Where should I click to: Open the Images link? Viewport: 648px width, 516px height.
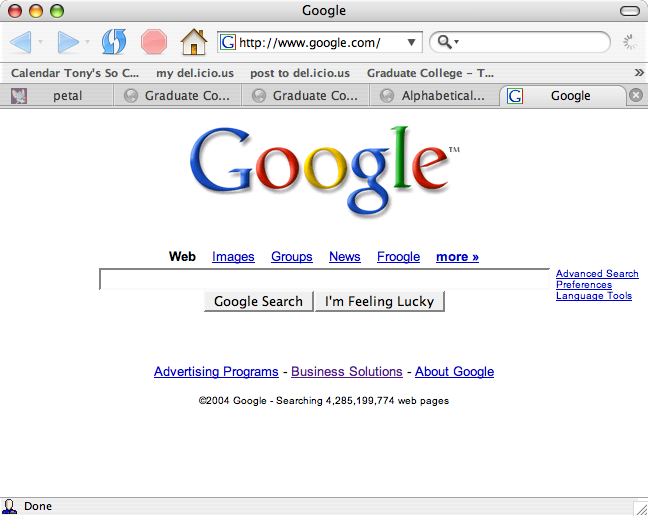click(x=233, y=257)
